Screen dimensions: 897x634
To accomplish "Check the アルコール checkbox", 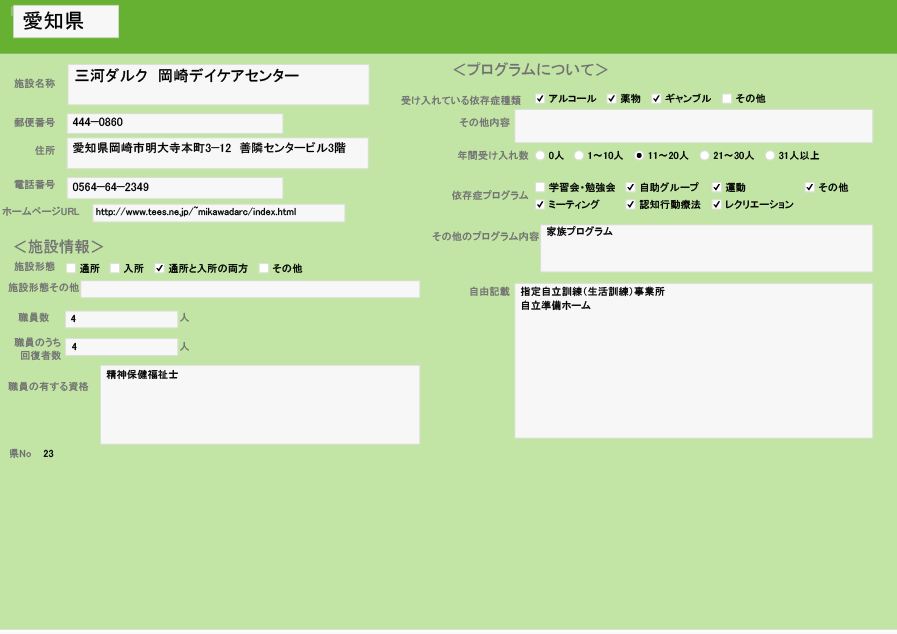I will 540,99.
